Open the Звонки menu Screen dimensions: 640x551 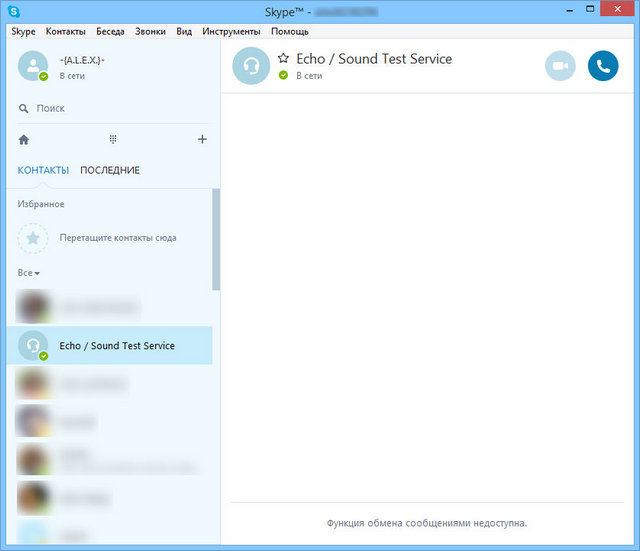click(150, 31)
